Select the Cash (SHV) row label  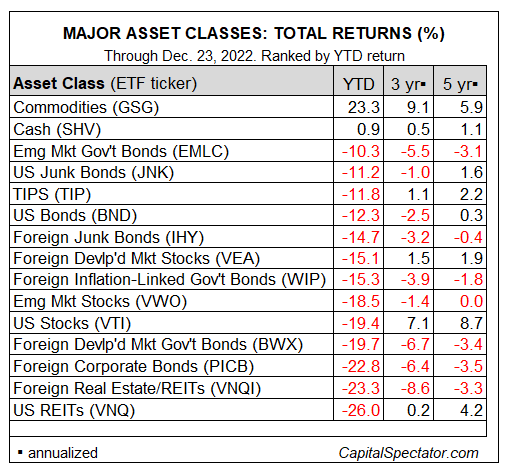pyautogui.click(x=57, y=129)
